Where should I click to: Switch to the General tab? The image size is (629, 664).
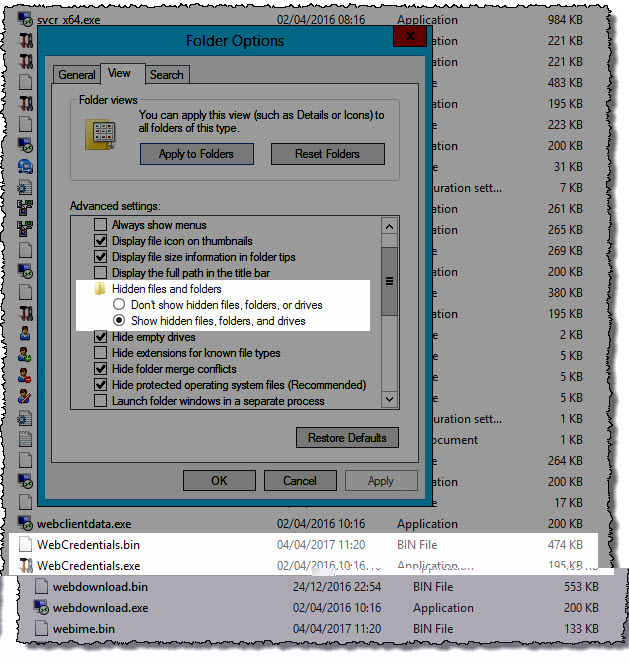point(77,75)
